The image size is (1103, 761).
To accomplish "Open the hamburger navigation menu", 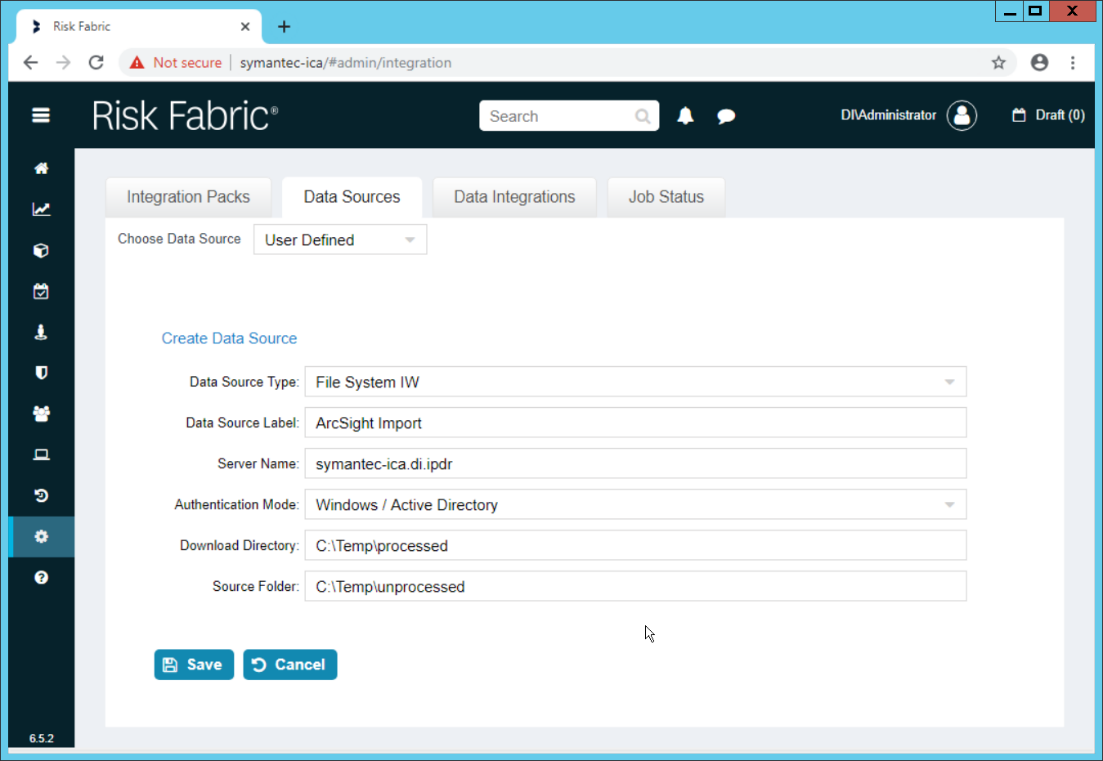I will point(41,115).
